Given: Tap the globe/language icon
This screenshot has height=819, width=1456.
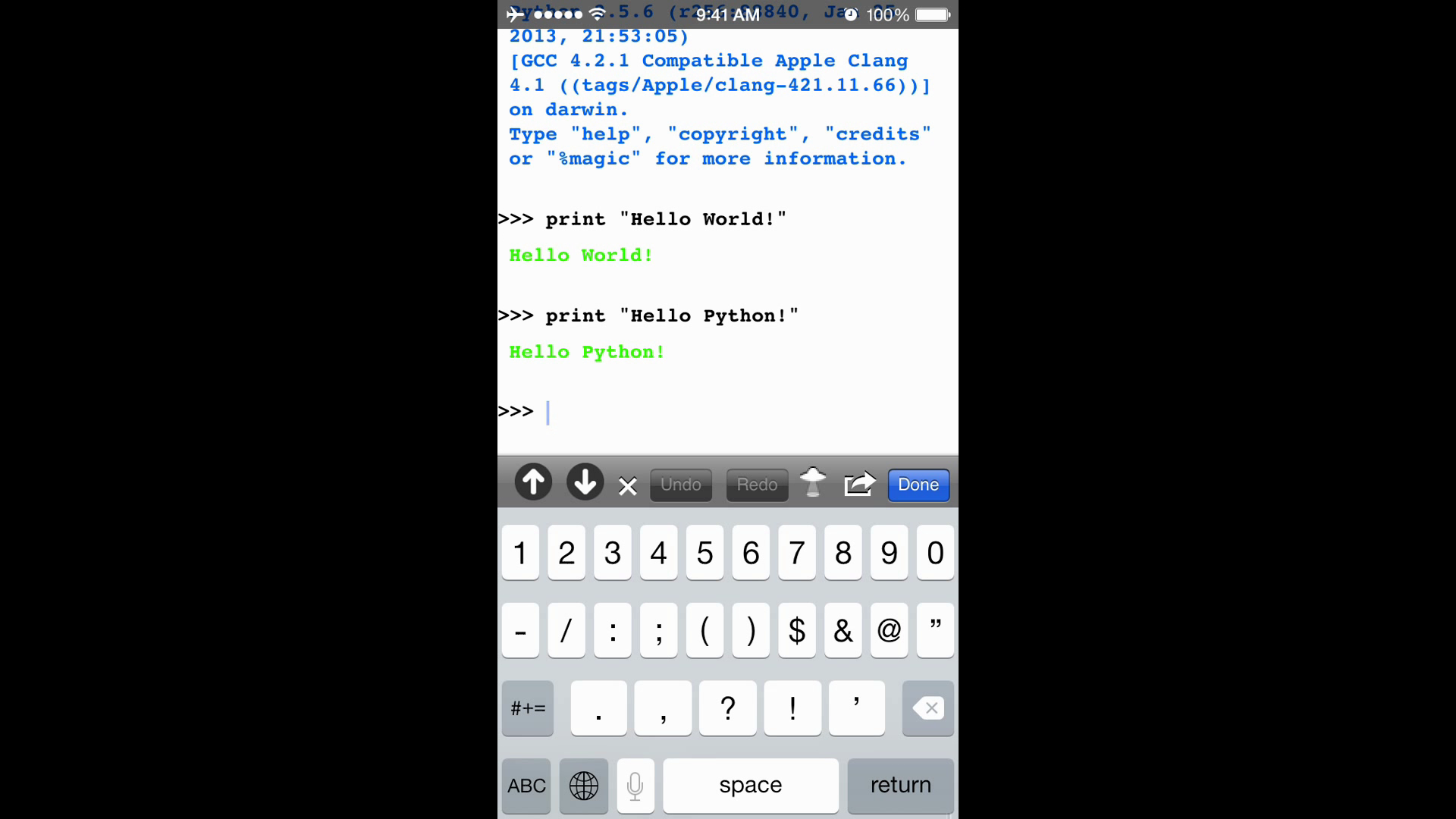Looking at the screenshot, I should point(583,785).
